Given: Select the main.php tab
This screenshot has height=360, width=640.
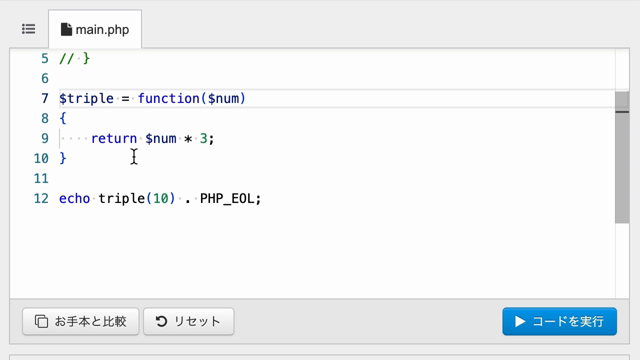Looking at the screenshot, I should click(95, 29).
